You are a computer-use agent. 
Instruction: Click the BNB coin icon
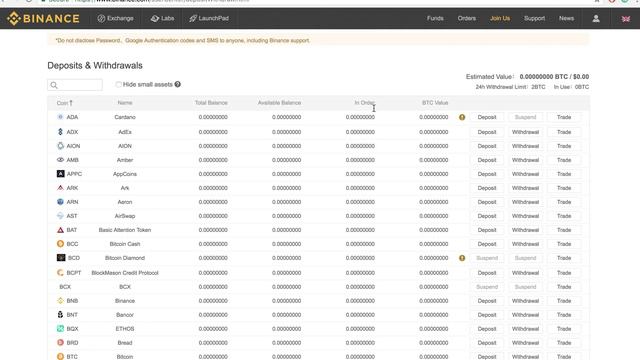pos(60,301)
